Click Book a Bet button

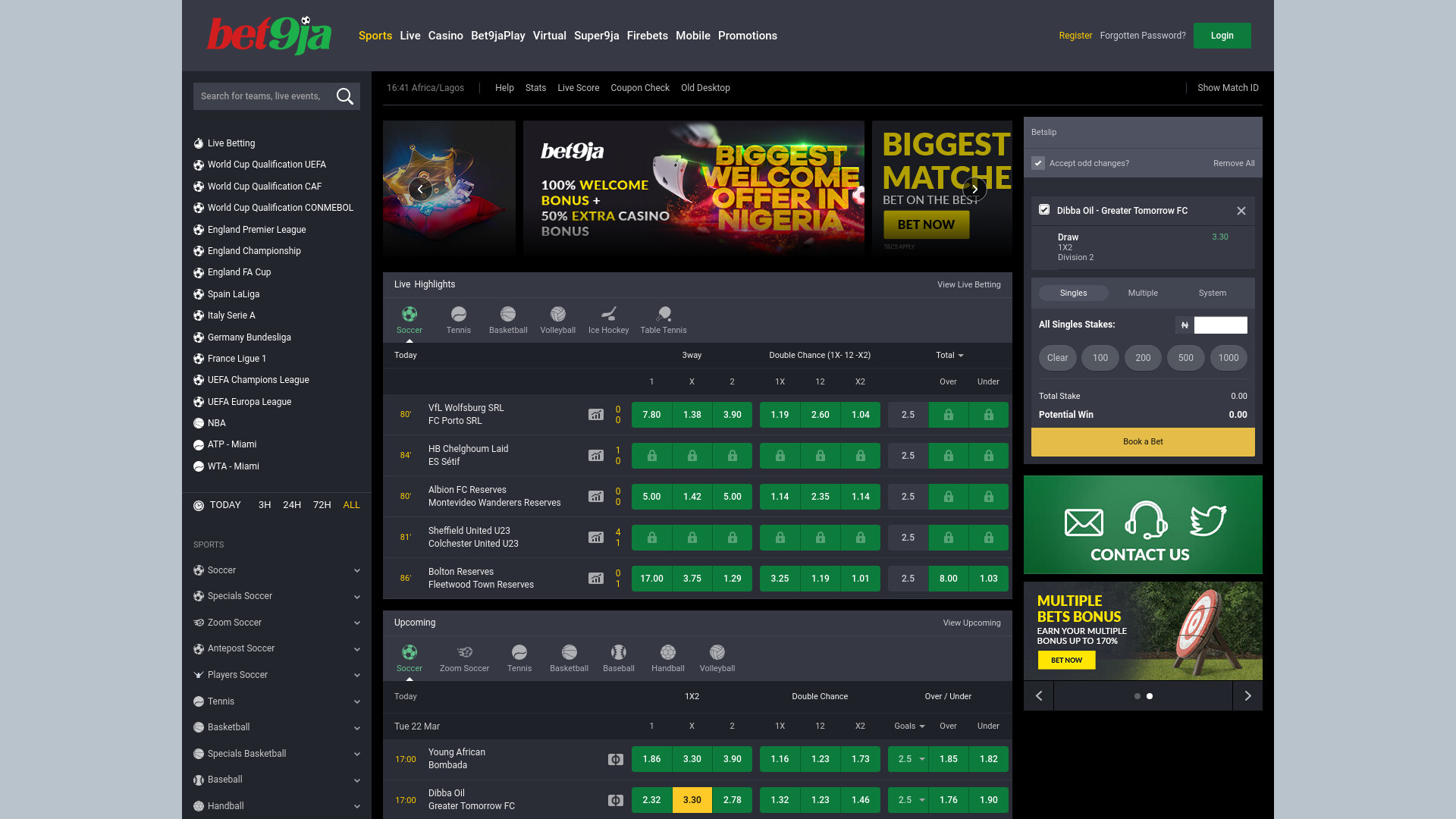coord(1143,441)
